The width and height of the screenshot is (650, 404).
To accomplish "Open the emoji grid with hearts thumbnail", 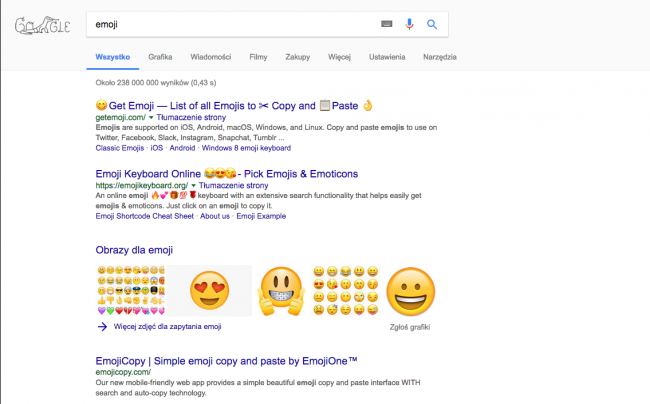I will (130, 290).
